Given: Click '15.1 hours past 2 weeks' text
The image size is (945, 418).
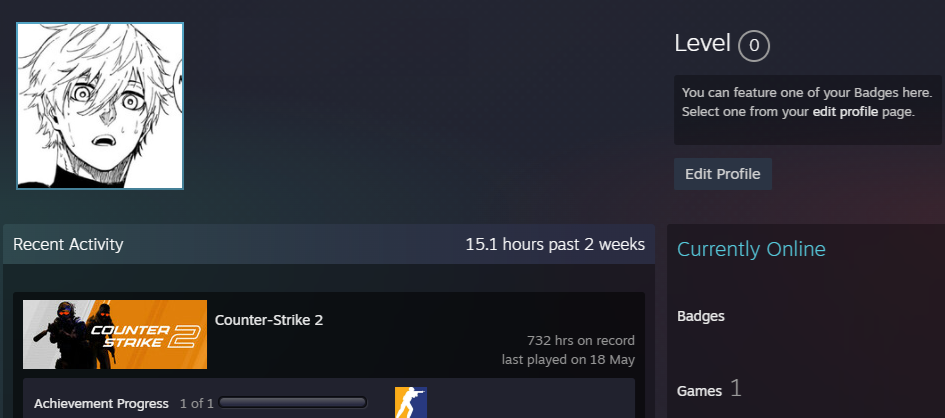Looking at the screenshot, I should 555,244.
